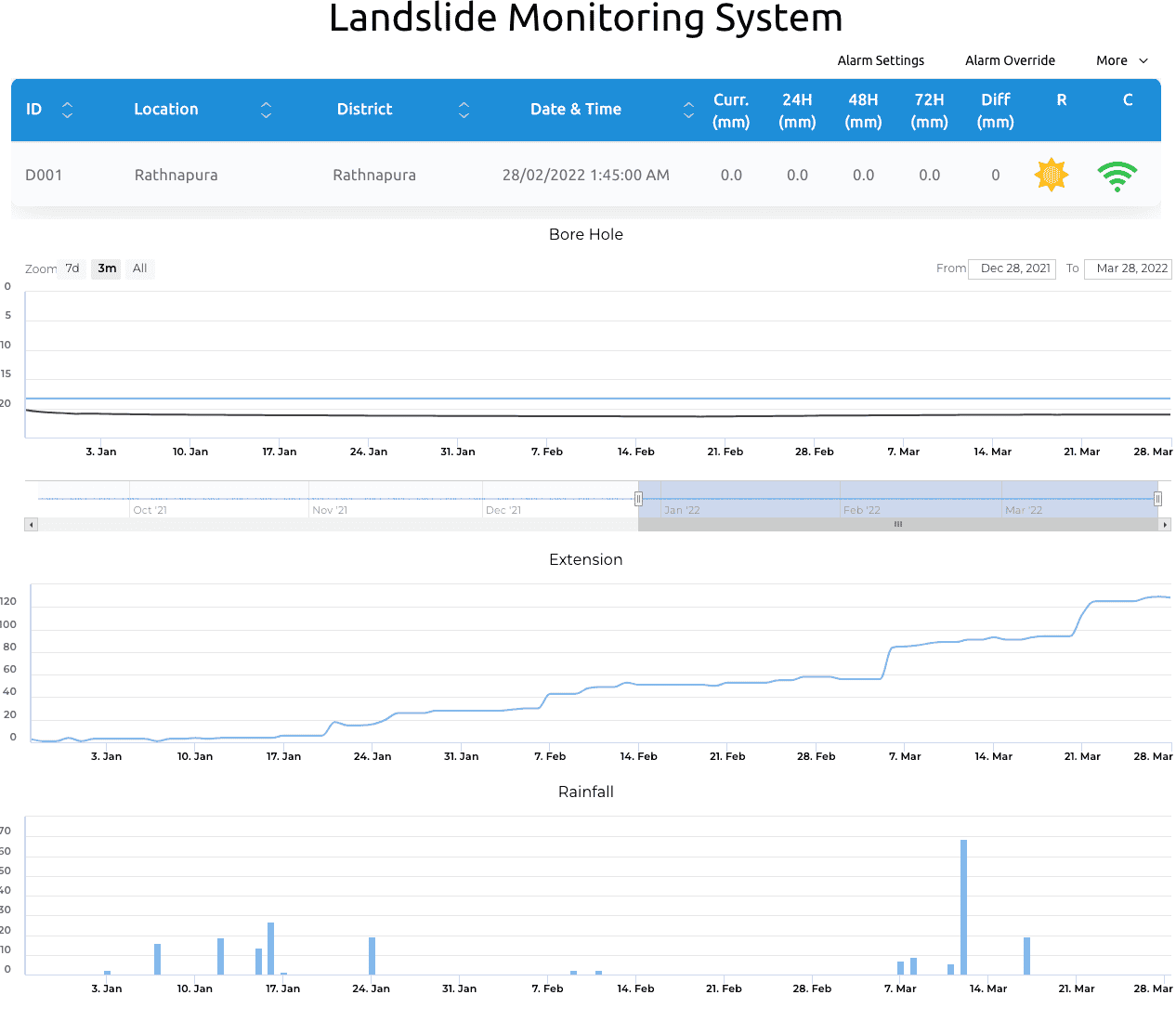Viewport: 1176px width, 1021px height.
Task: Click the Rathnapura location cell
Action: pyautogui.click(x=176, y=175)
